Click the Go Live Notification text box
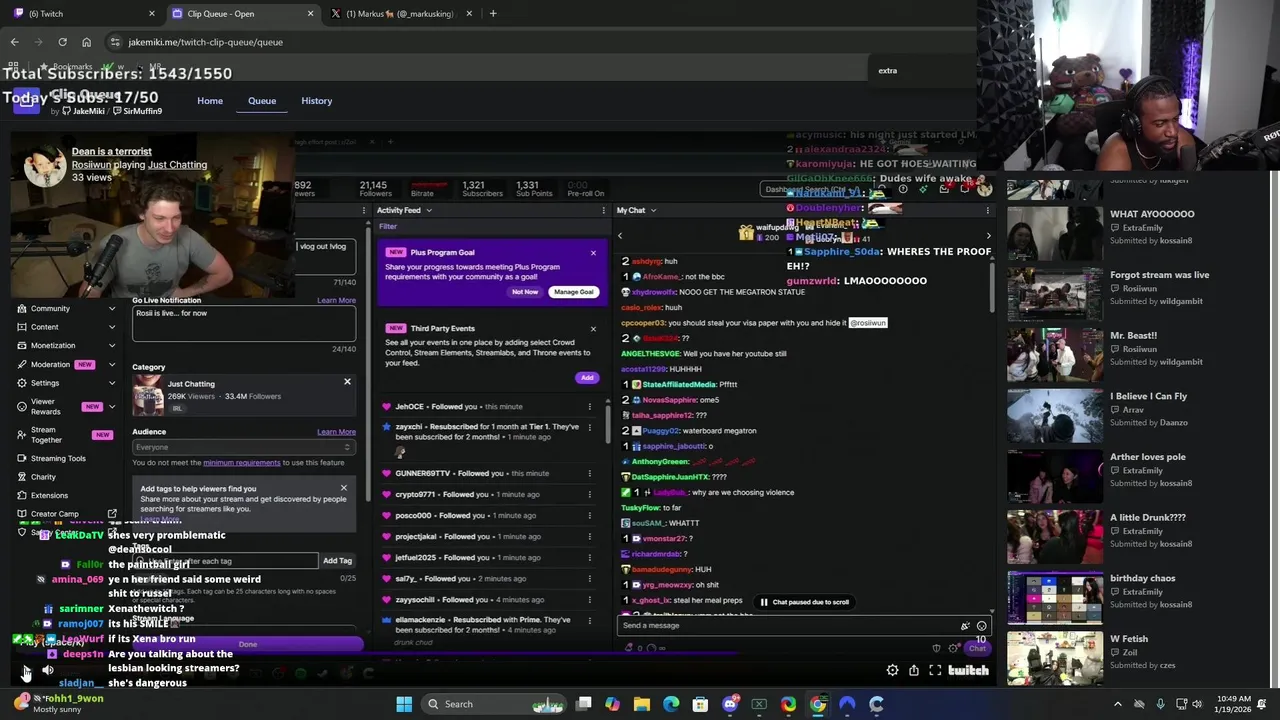 [244, 323]
